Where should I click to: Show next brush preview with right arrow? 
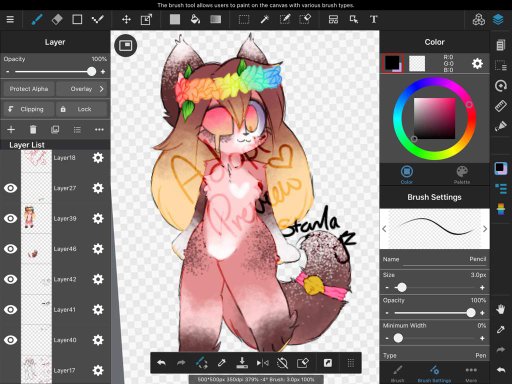pyautogui.click(x=485, y=229)
